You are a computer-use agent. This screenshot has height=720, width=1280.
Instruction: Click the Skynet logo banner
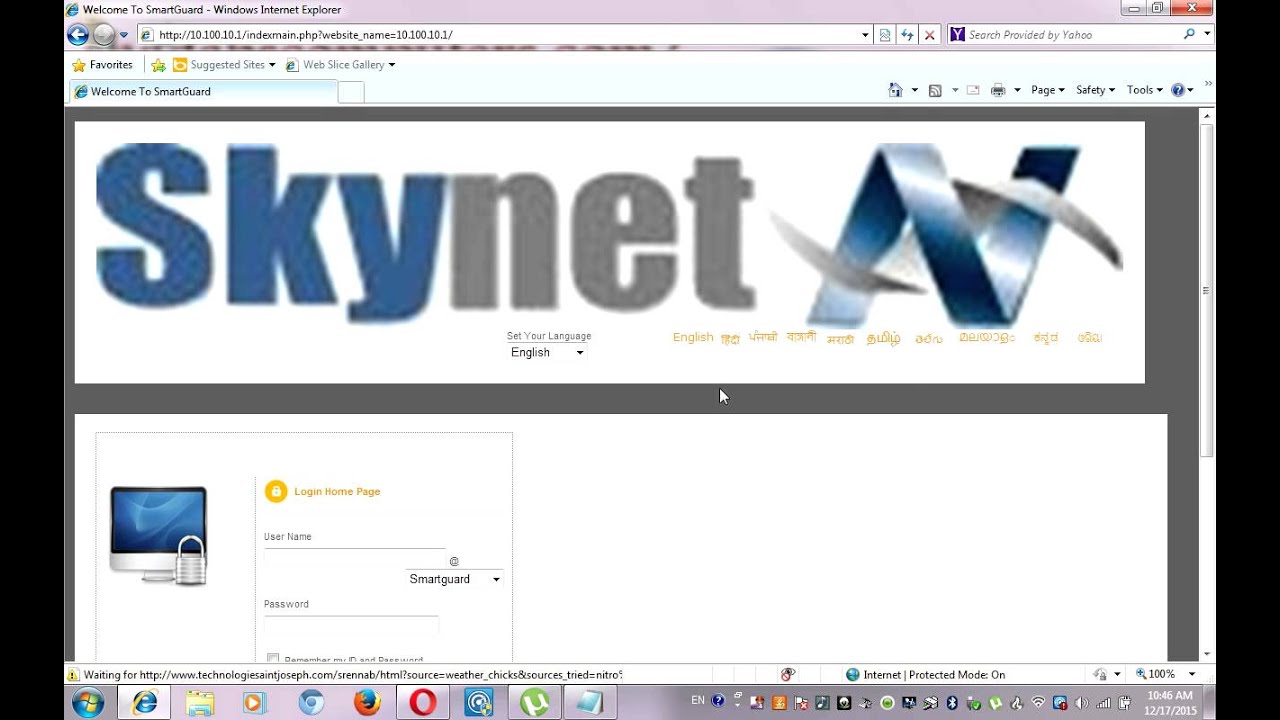(x=609, y=234)
